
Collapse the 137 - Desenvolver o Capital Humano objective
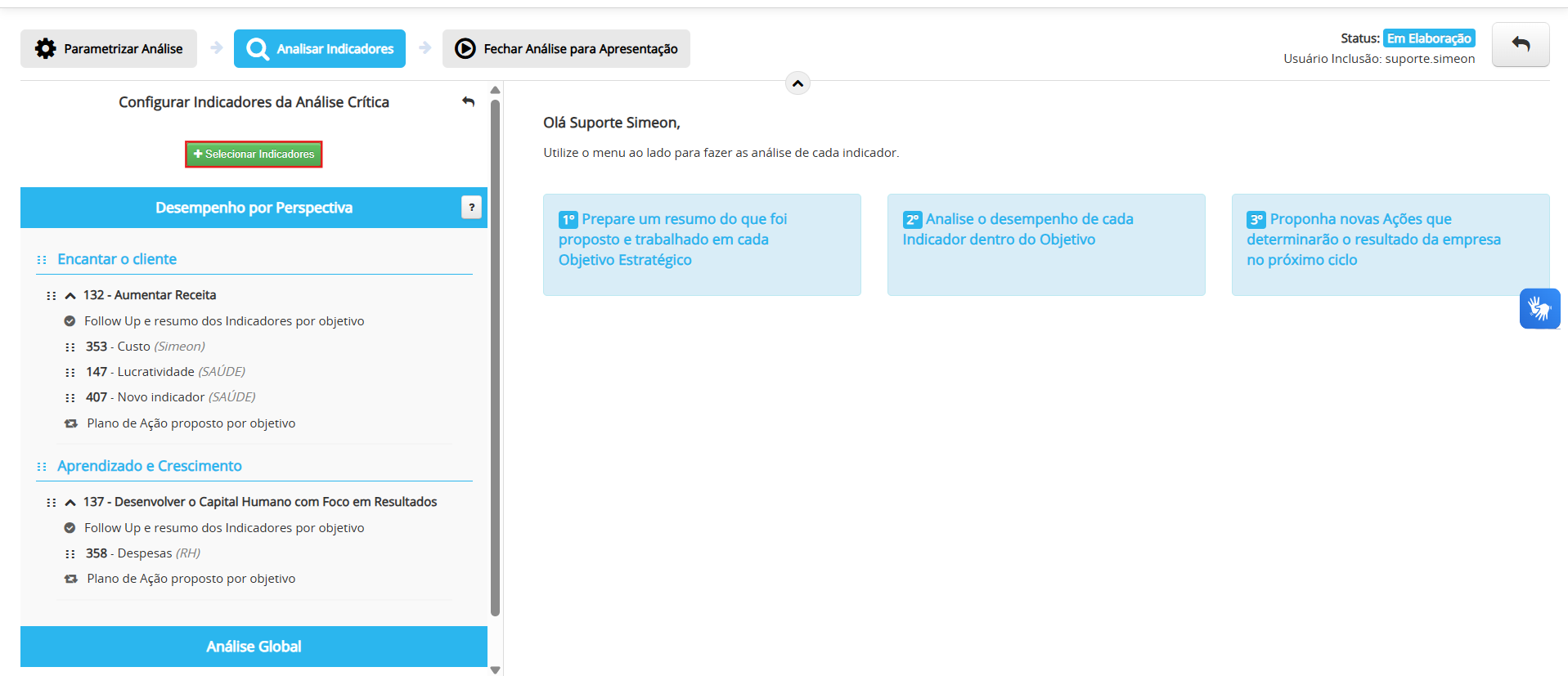70,503
